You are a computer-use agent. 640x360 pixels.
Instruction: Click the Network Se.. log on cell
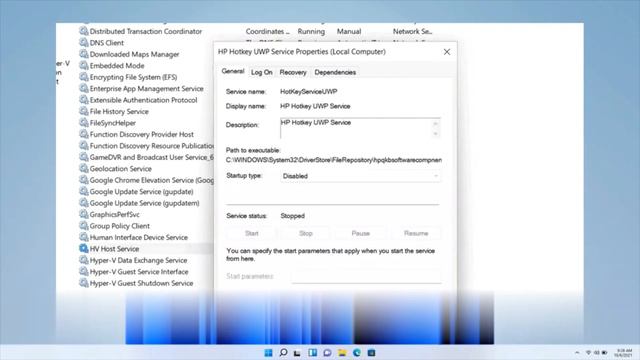click(412, 31)
